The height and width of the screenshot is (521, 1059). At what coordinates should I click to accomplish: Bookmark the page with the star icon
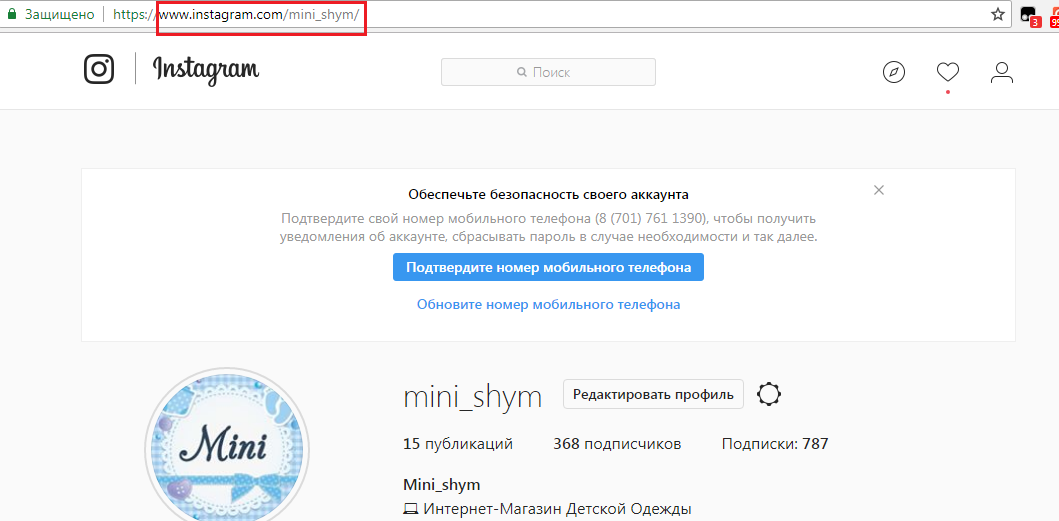point(998,14)
